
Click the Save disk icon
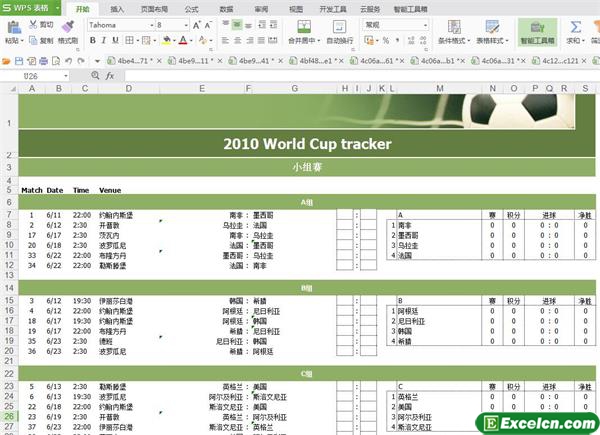pyautogui.click(x=19, y=61)
